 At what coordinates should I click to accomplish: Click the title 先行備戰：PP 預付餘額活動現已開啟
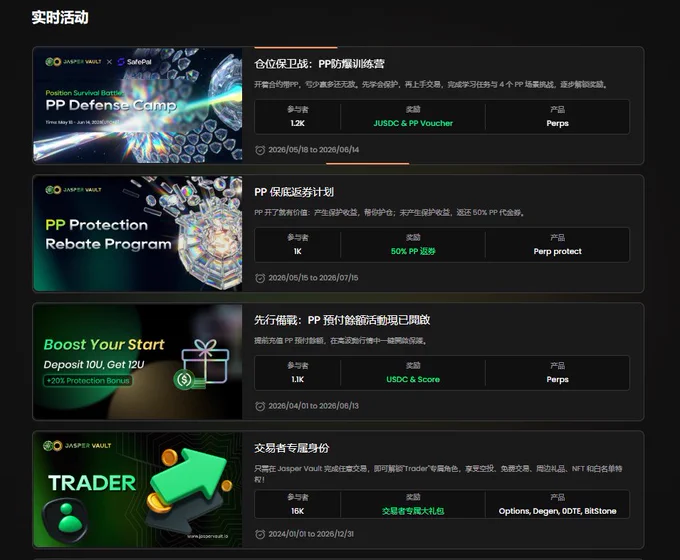coord(342,320)
